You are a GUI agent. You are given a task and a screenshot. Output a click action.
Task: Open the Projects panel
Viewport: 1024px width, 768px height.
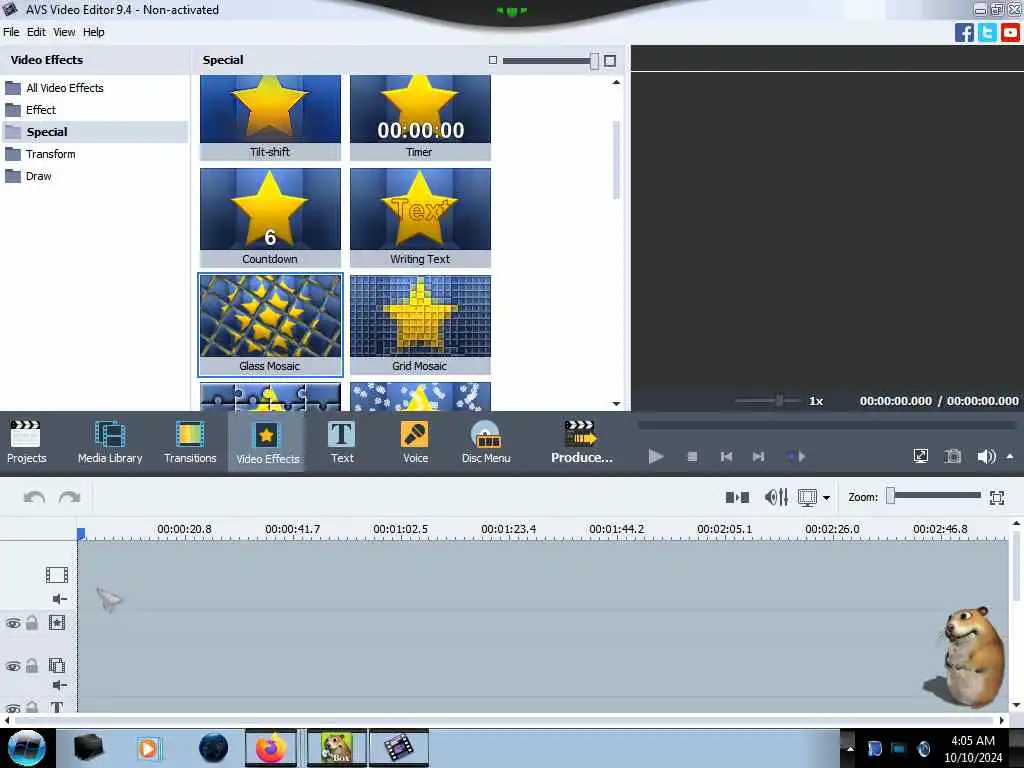point(26,441)
